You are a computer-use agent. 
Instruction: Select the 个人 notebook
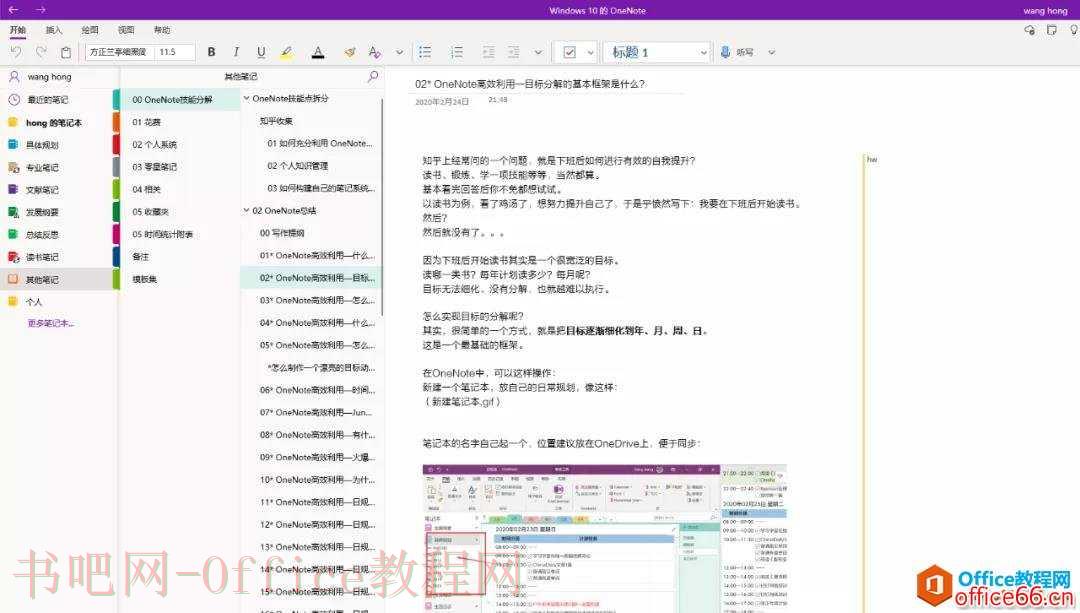[56, 302]
